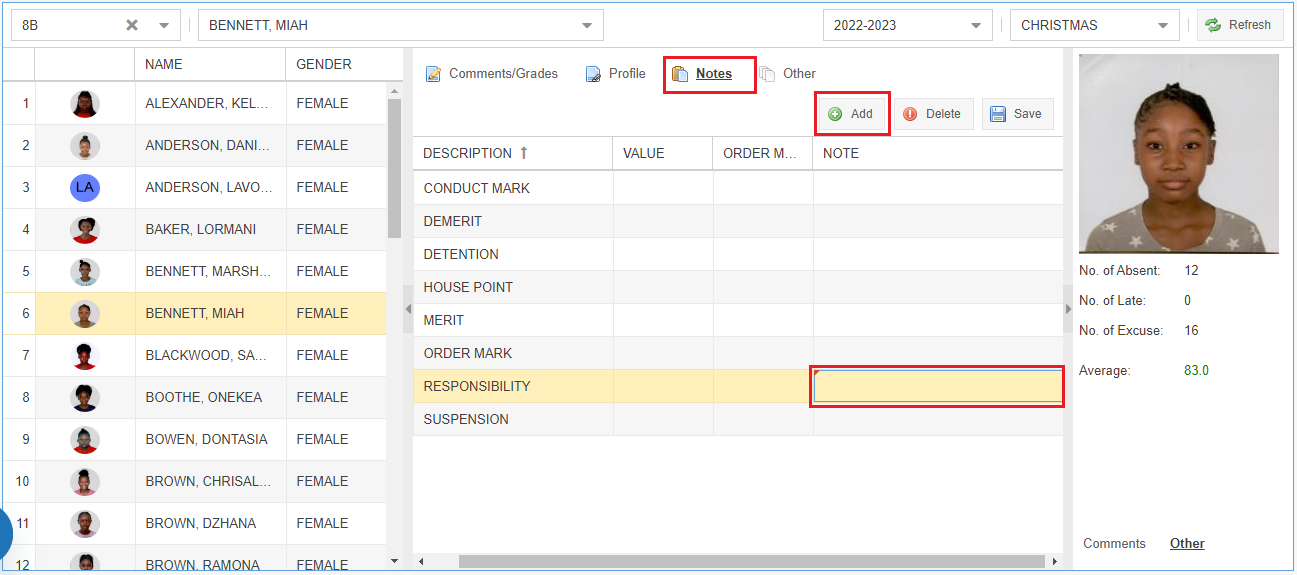Click the student list scroll-down arrow
This screenshot has height=575, width=1297.
pos(394,560)
